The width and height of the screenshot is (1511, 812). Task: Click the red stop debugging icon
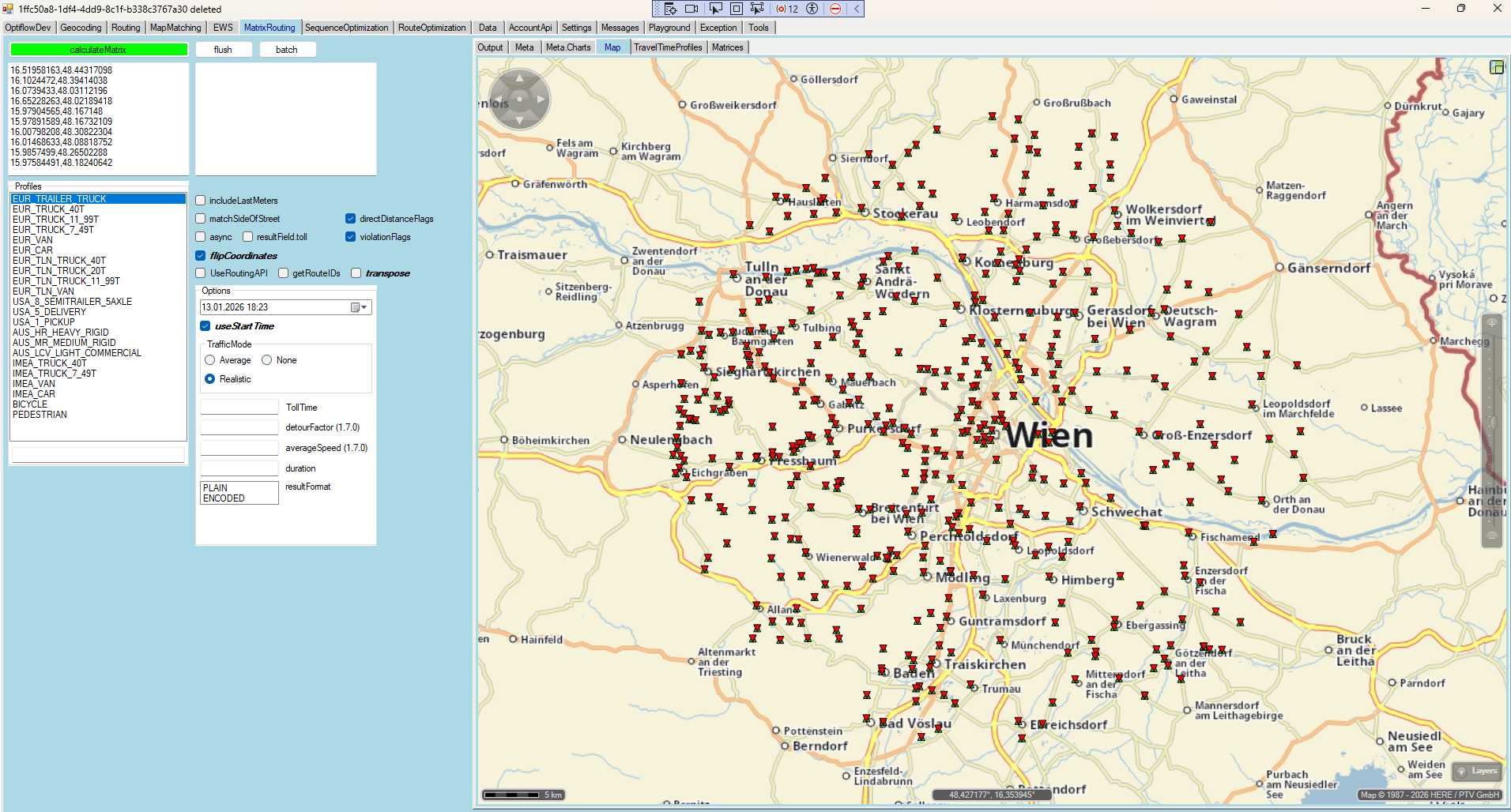835,9
